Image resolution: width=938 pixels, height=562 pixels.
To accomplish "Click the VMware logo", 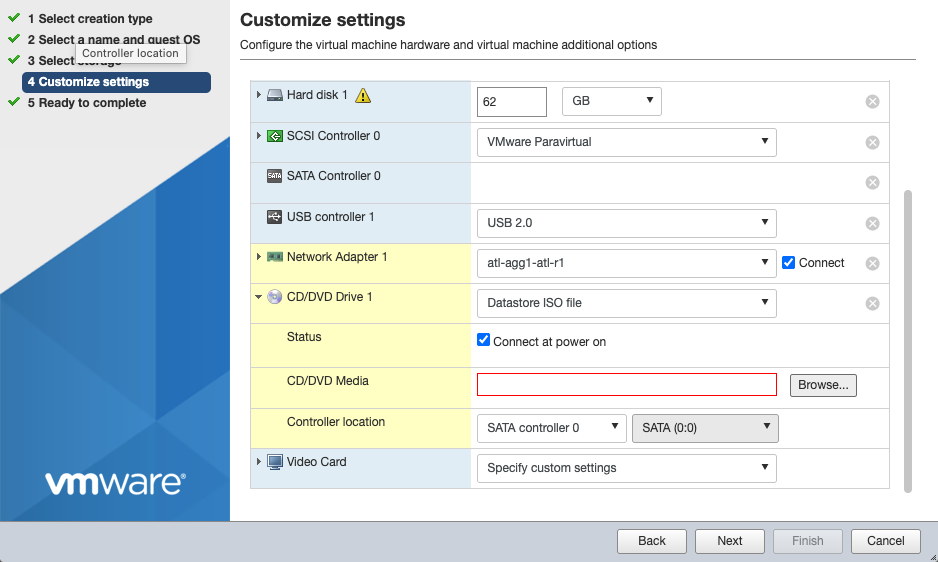I will pyautogui.click(x=115, y=483).
